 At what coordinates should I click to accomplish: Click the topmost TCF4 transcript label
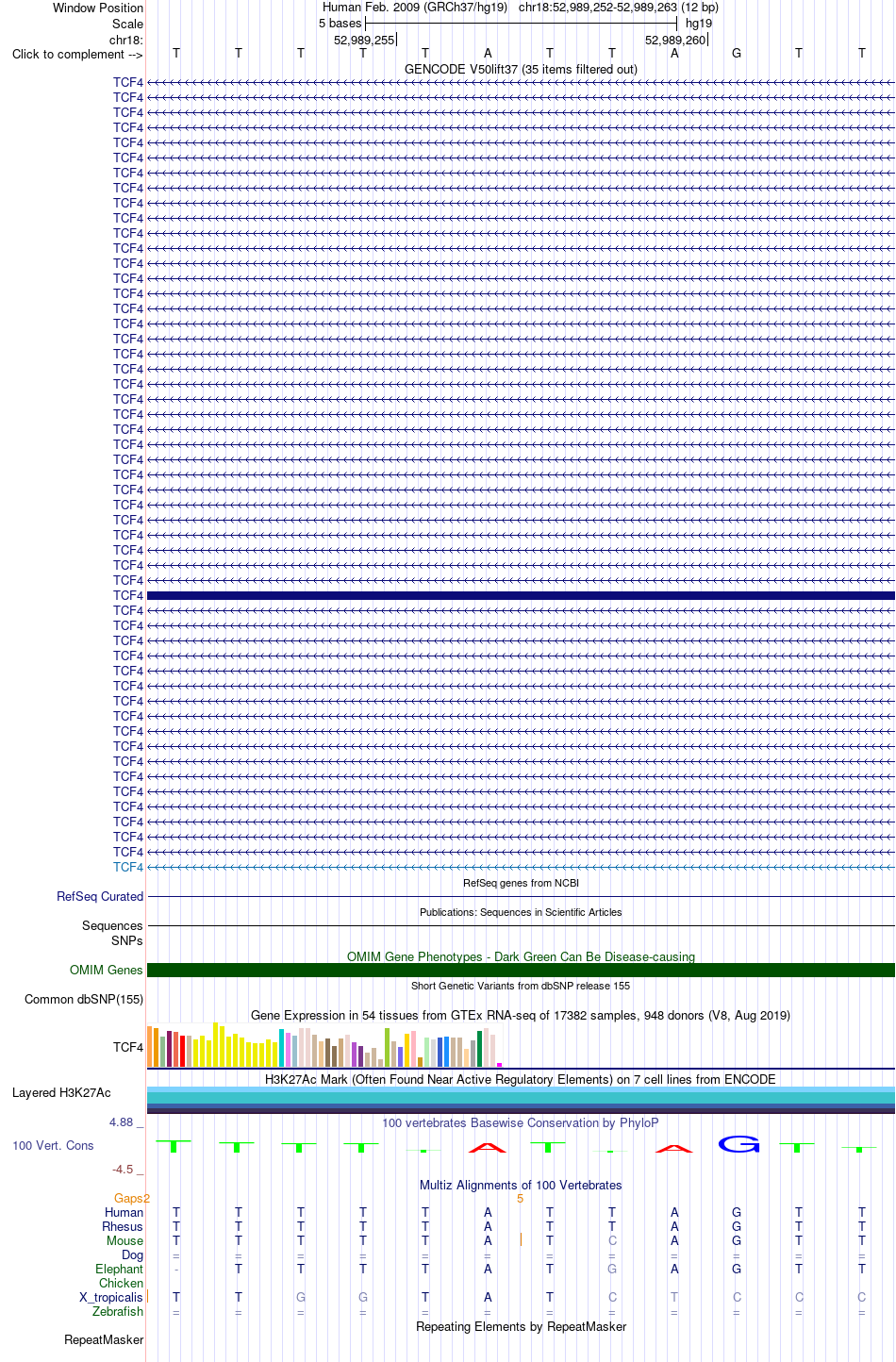[128, 82]
